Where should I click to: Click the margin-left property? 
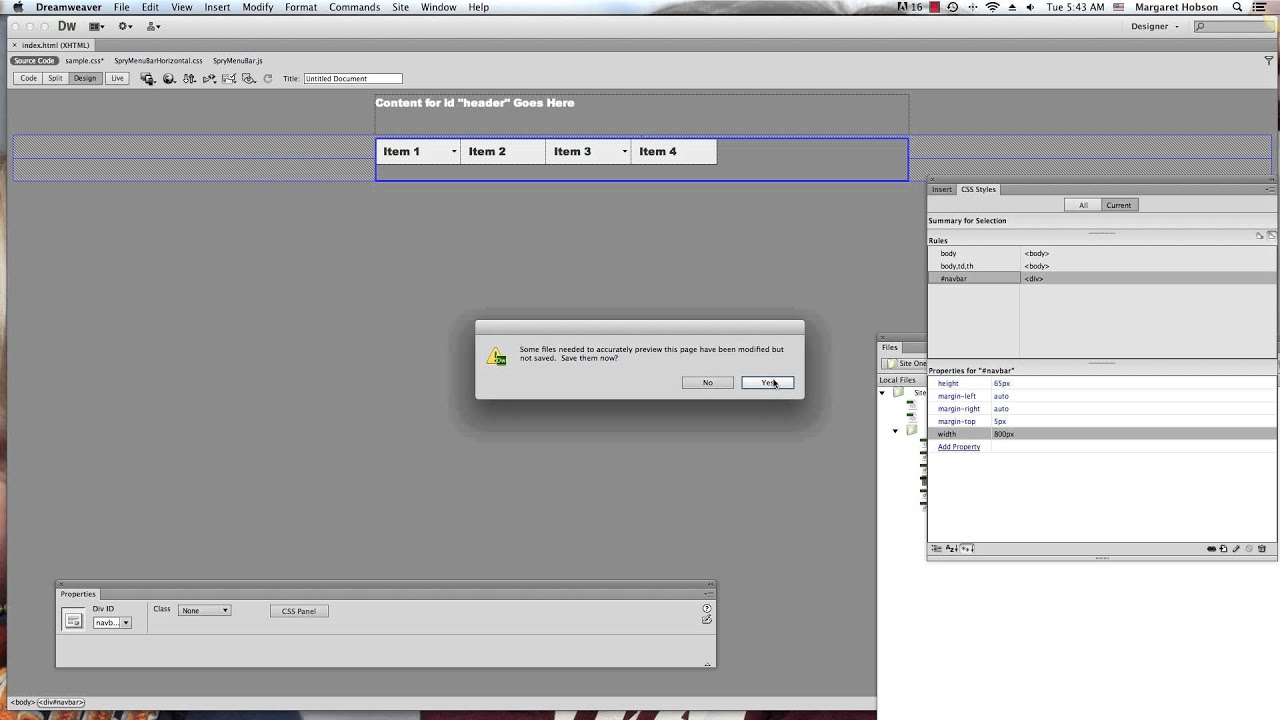957,396
